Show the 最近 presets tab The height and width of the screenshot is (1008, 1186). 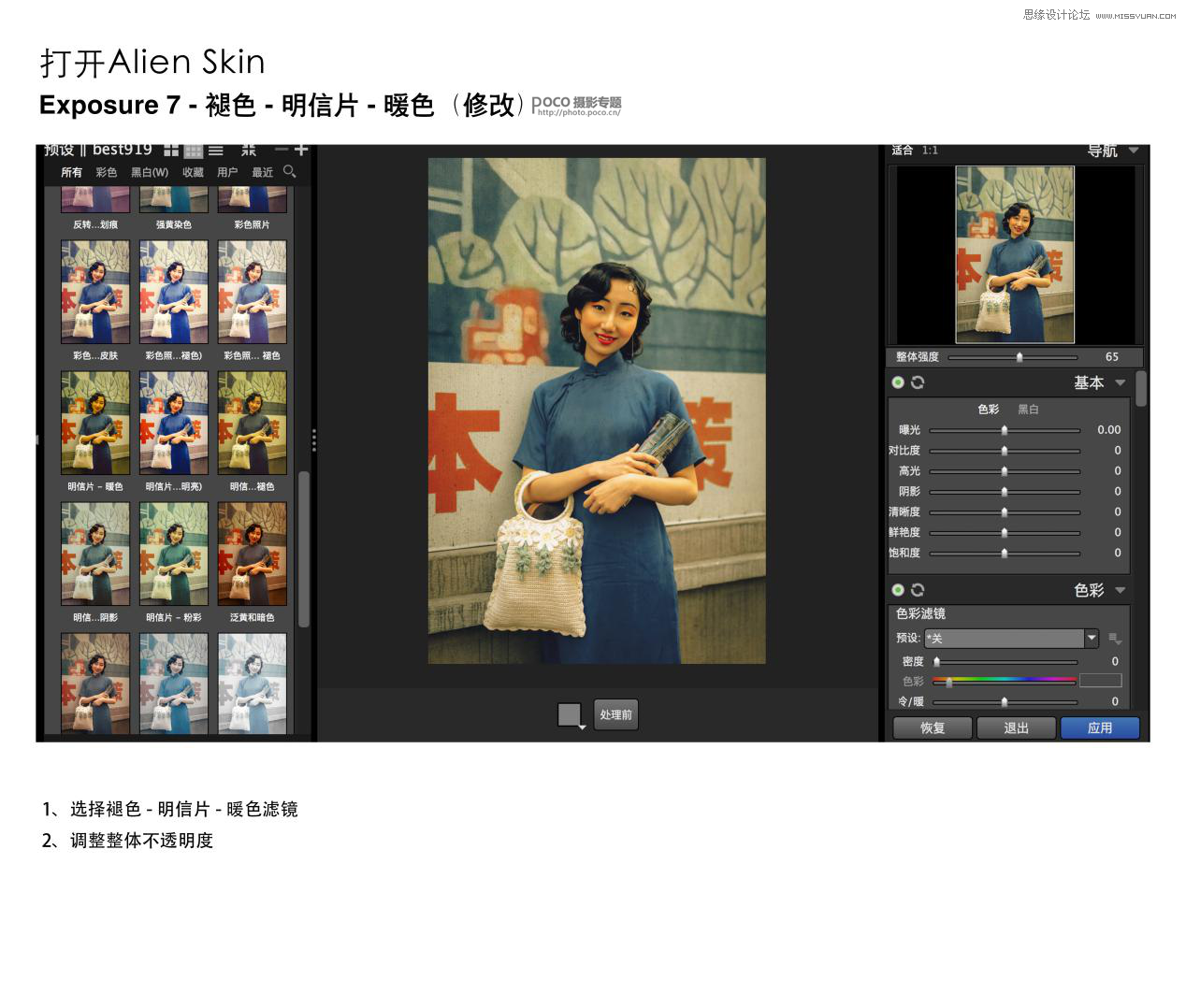(262, 172)
